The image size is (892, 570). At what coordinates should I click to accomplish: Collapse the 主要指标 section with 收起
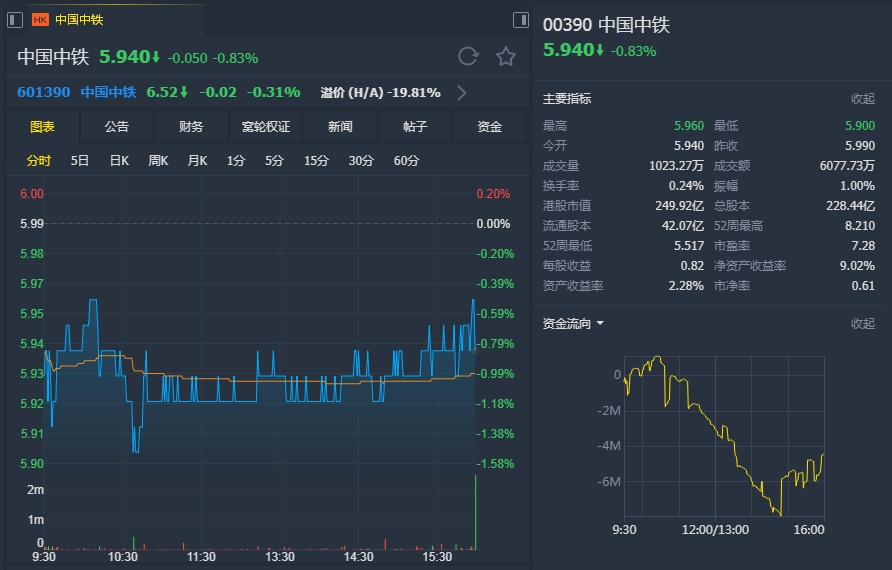[862, 99]
